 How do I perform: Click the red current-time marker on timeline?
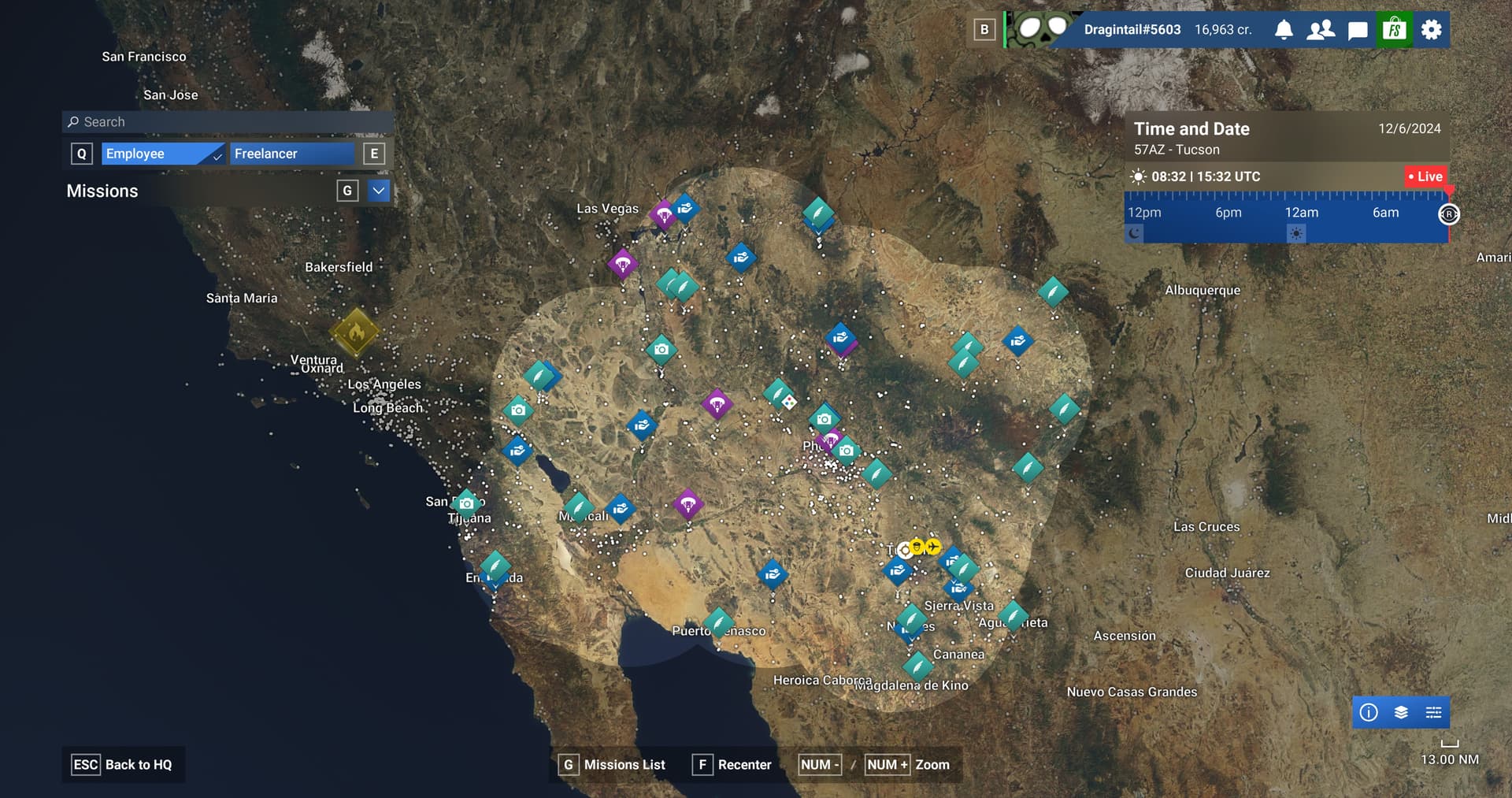(x=1448, y=191)
